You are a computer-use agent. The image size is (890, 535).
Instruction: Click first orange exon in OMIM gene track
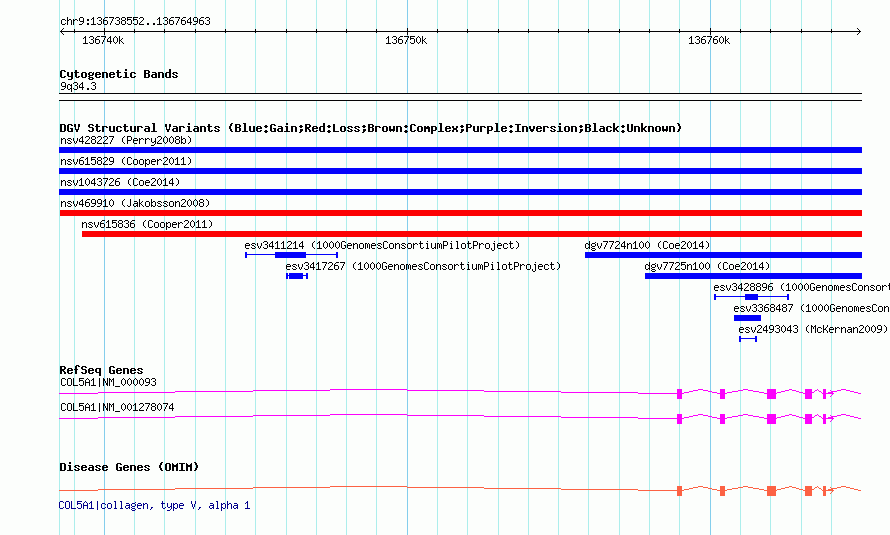(679, 491)
